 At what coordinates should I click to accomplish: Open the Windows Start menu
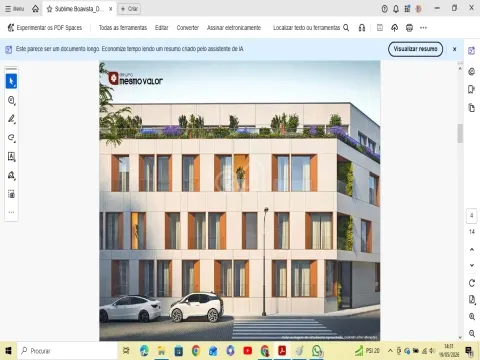pos(8,351)
